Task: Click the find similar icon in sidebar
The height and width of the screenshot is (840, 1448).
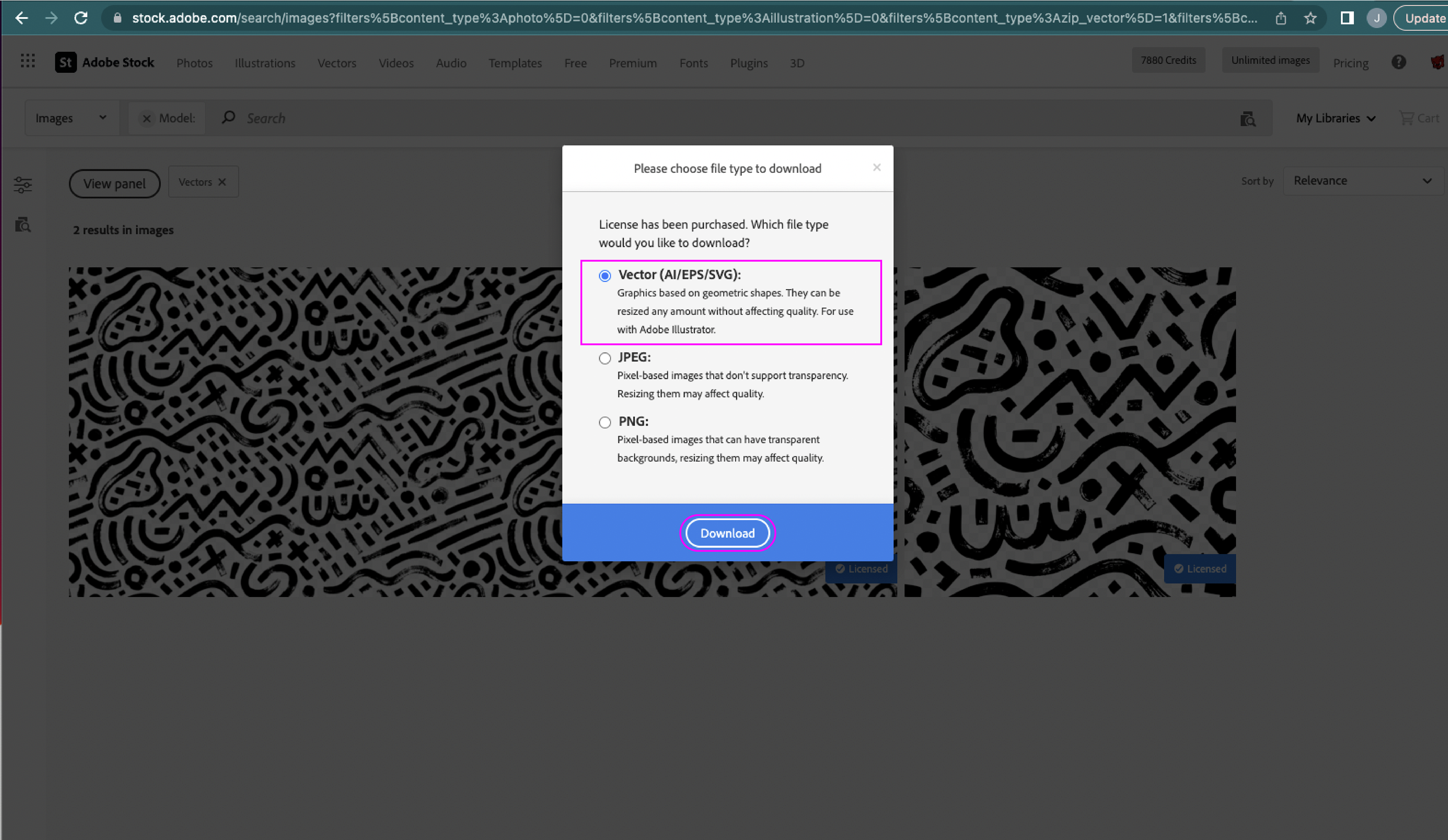Action: click(x=23, y=225)
